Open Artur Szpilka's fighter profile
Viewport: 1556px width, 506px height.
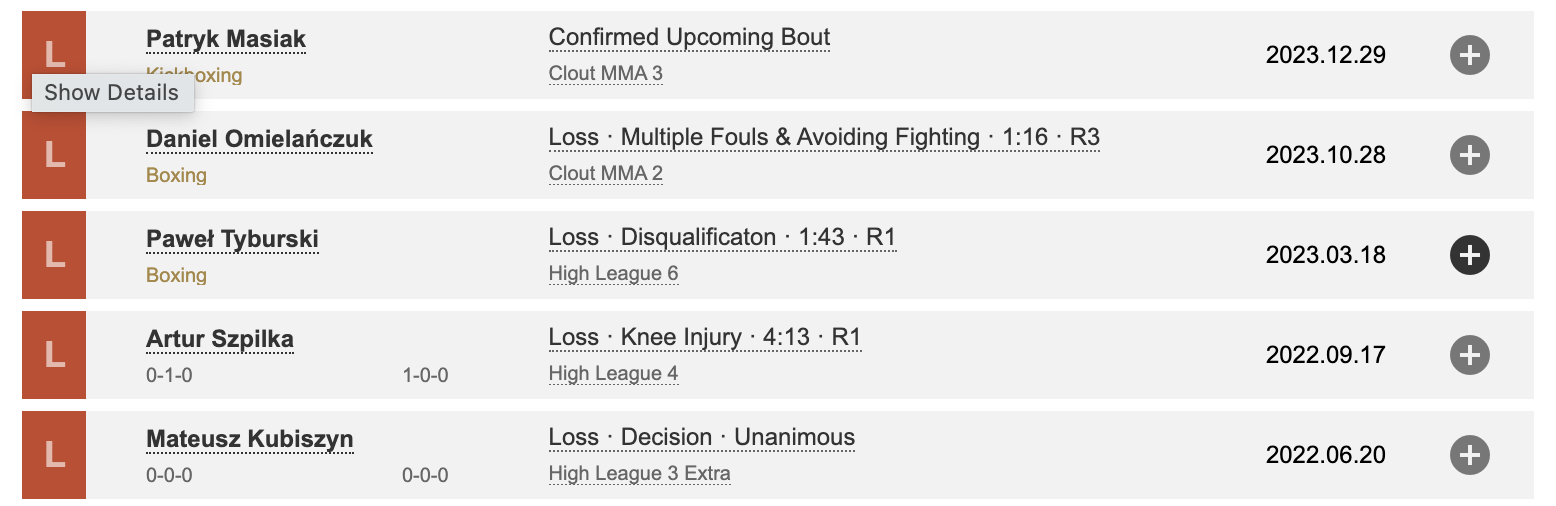pyautogui.click(x=220, y=339)
